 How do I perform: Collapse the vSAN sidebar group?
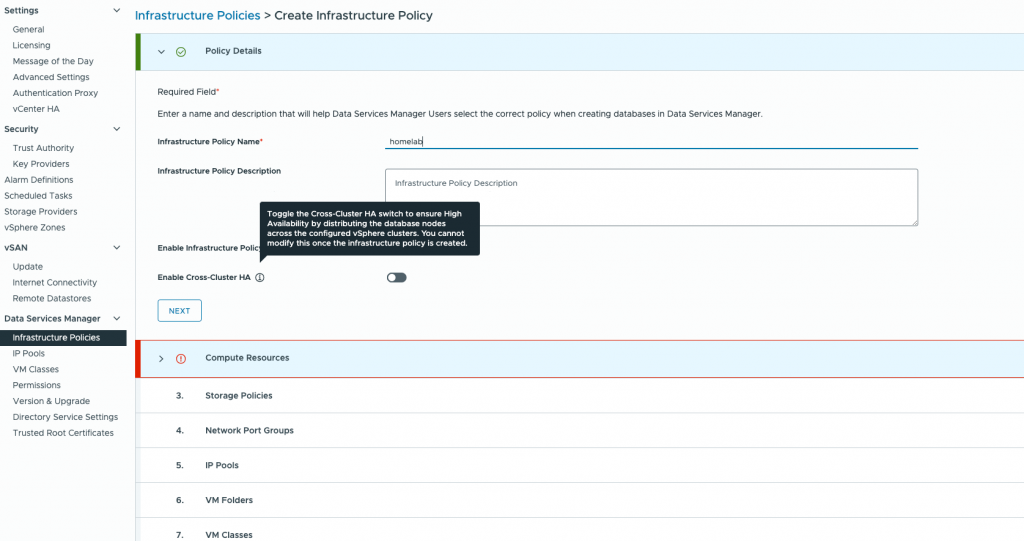117,248
